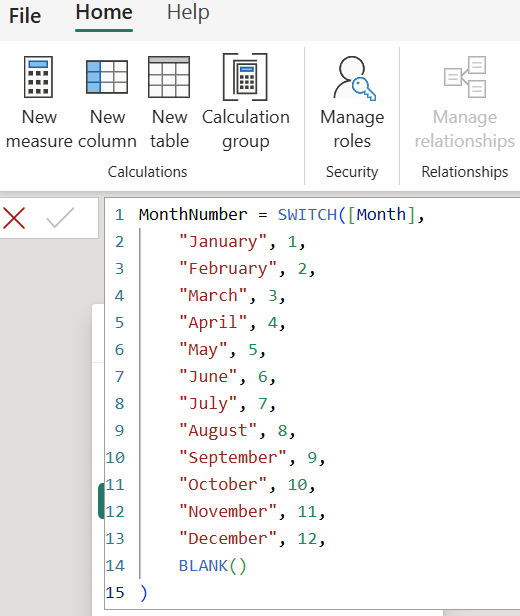This screenshot has height=616, width=520.
Task: Create a New column
Action: 107,77
